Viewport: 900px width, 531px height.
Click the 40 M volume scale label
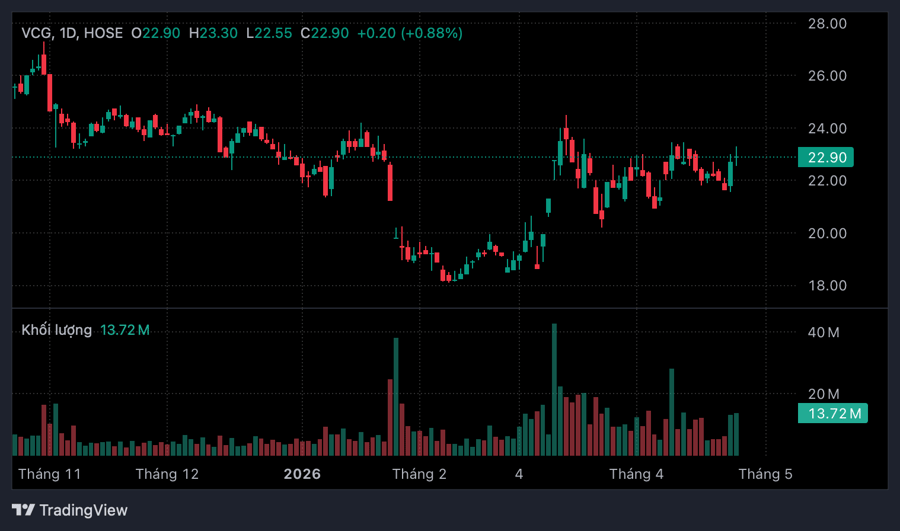point(823,332)
